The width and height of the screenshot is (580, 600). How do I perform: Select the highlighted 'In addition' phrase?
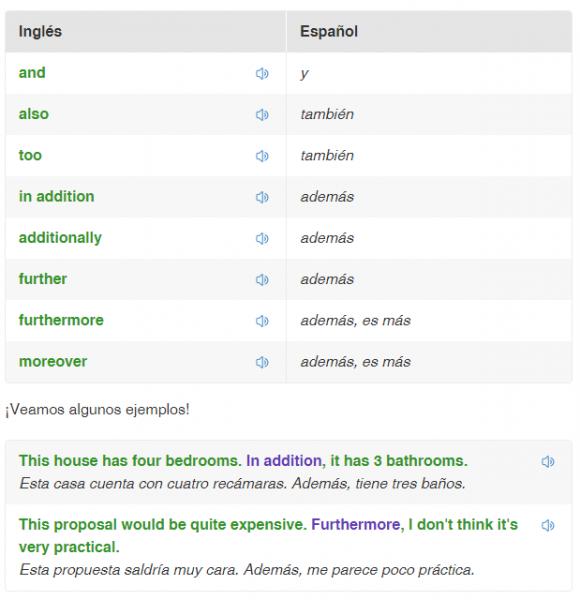284,461
